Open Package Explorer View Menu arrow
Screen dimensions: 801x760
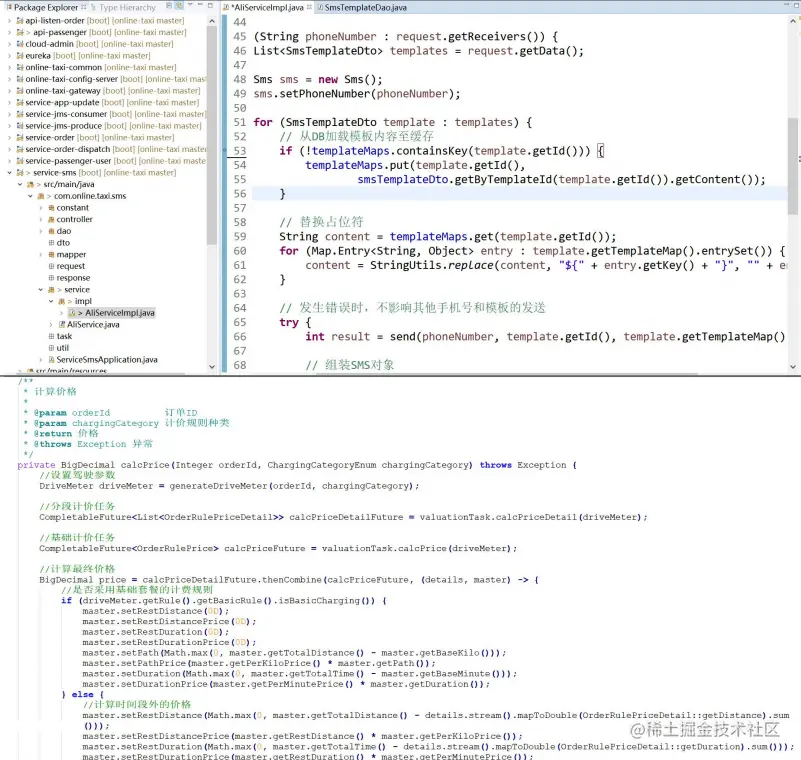click(x=190, y=5)
